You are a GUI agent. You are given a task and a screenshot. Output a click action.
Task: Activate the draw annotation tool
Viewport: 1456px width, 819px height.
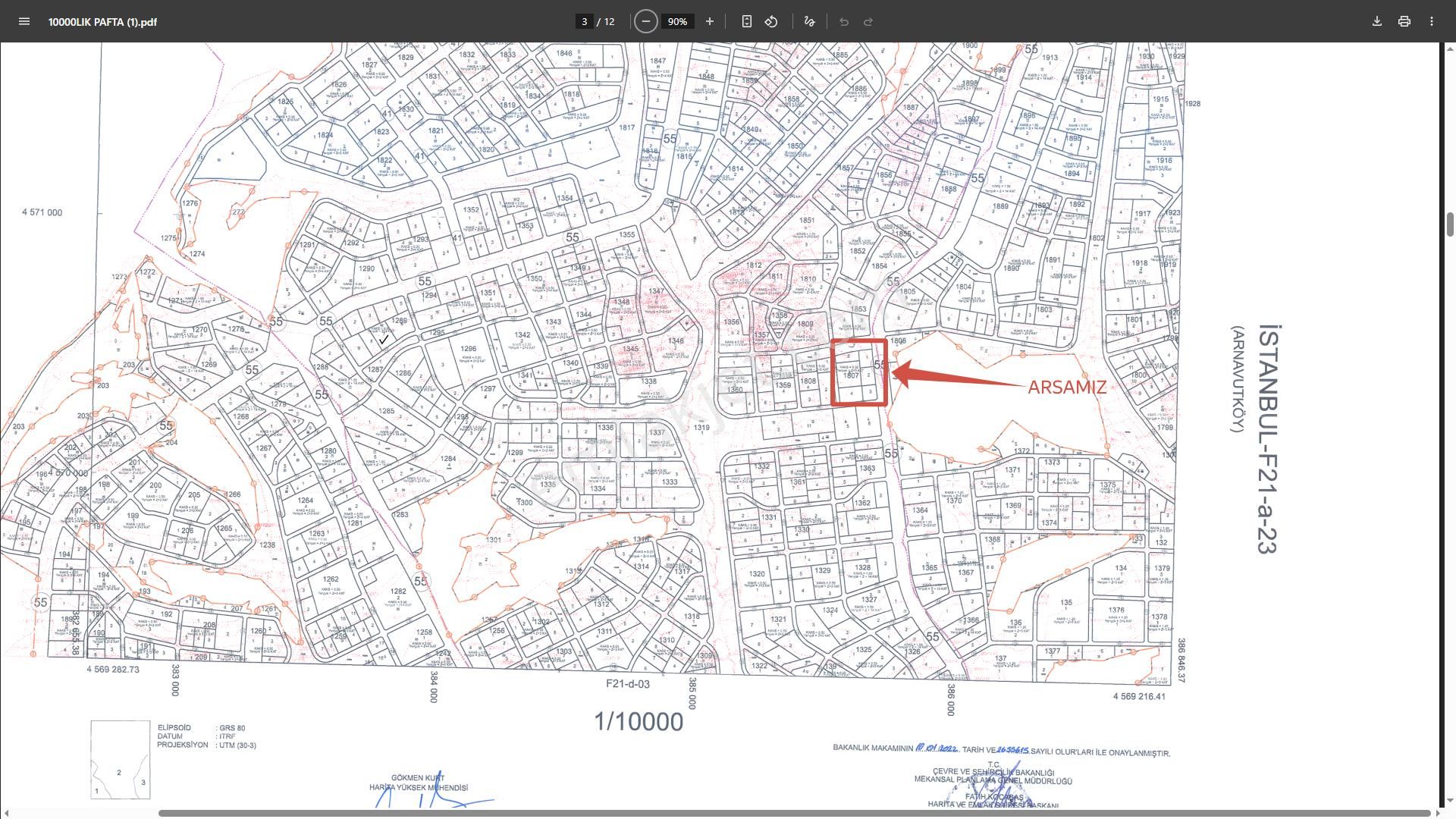point(809,21)
